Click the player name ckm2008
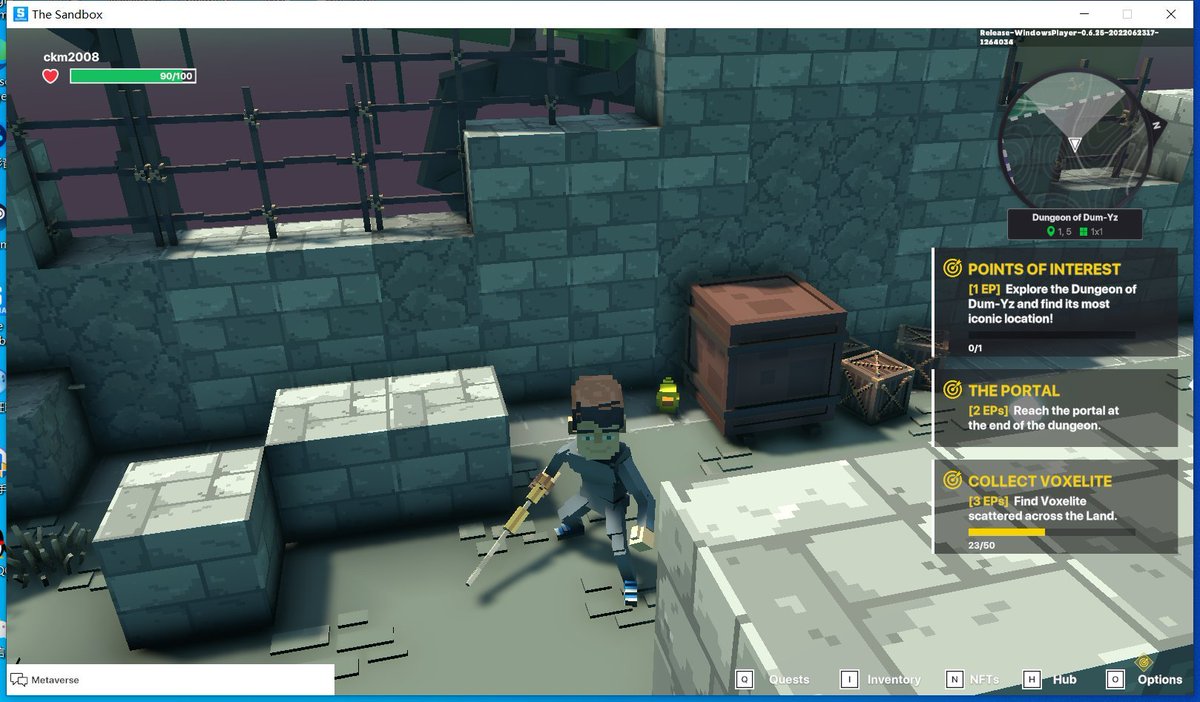Viewport: 1200px width, 702px height. click(x=71, y=57)
